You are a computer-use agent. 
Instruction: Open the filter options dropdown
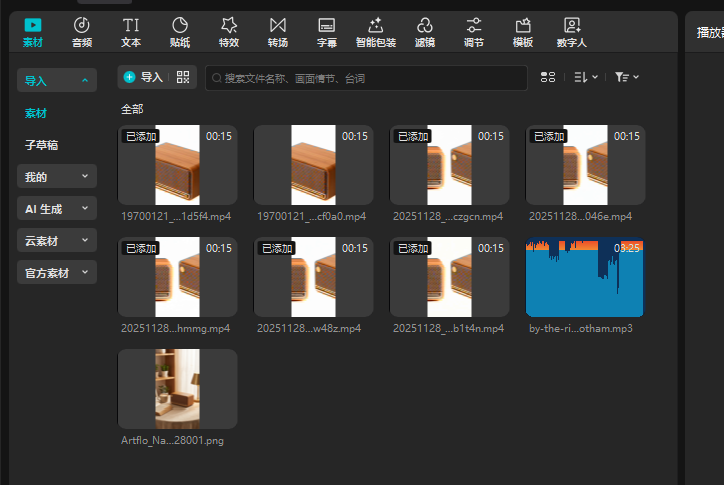[626, 77]
